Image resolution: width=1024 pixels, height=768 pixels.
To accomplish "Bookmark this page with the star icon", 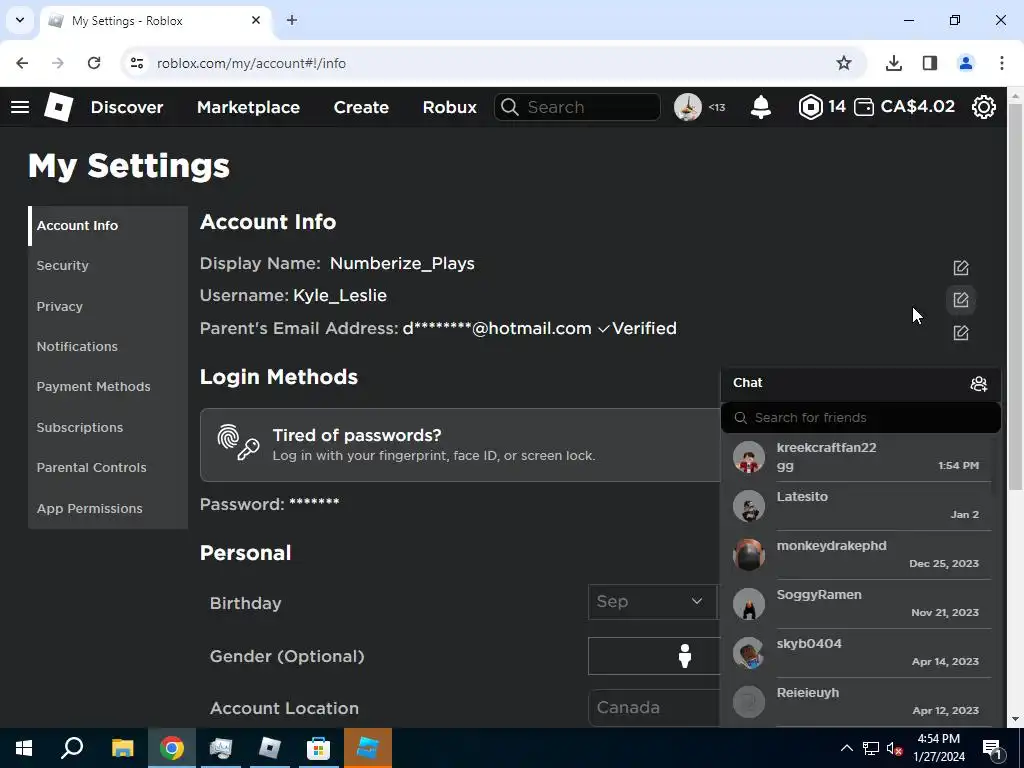I will [x=844, y=63].
